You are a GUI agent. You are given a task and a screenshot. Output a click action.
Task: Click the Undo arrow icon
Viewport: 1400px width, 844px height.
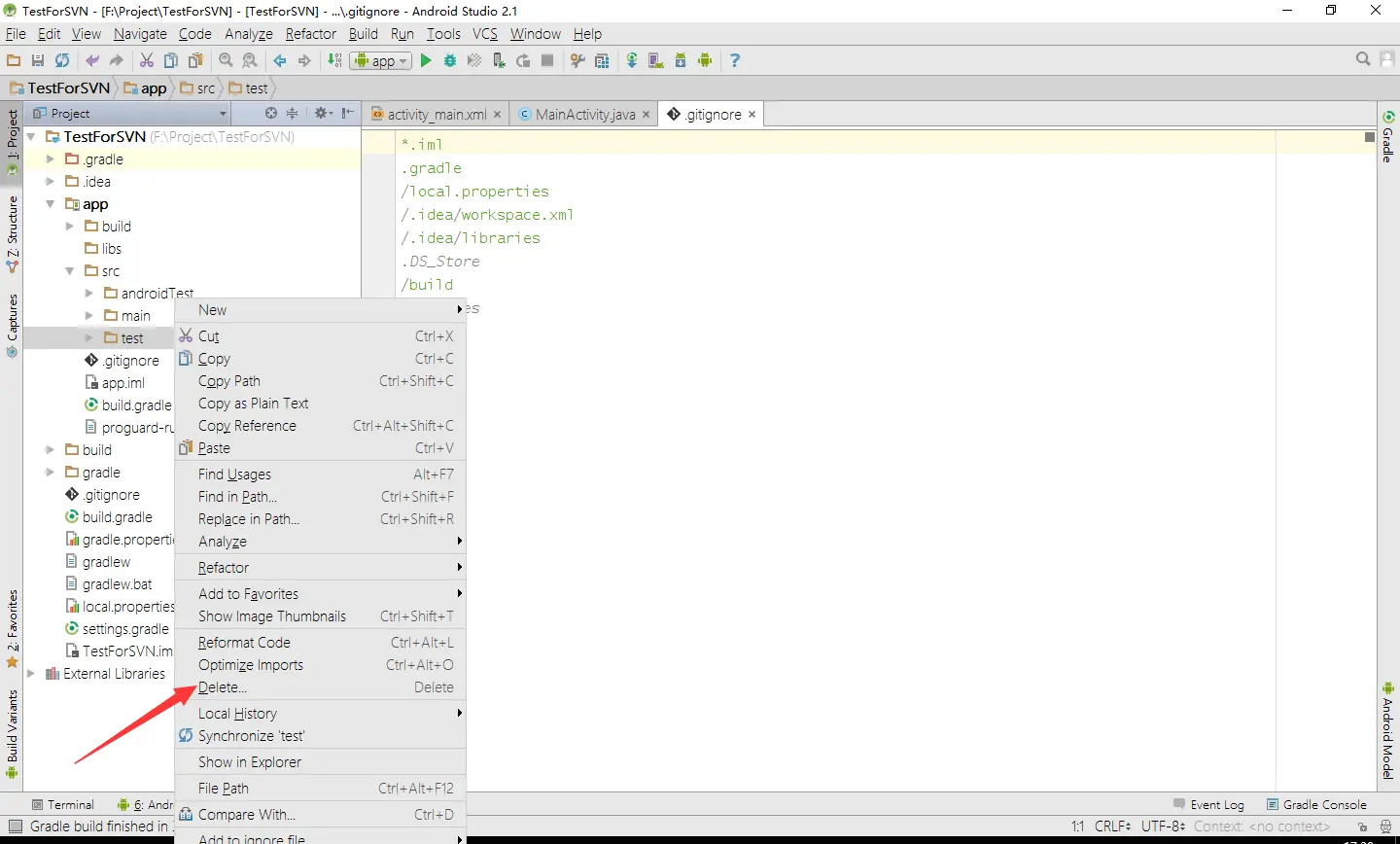click(x=92, y=60)
